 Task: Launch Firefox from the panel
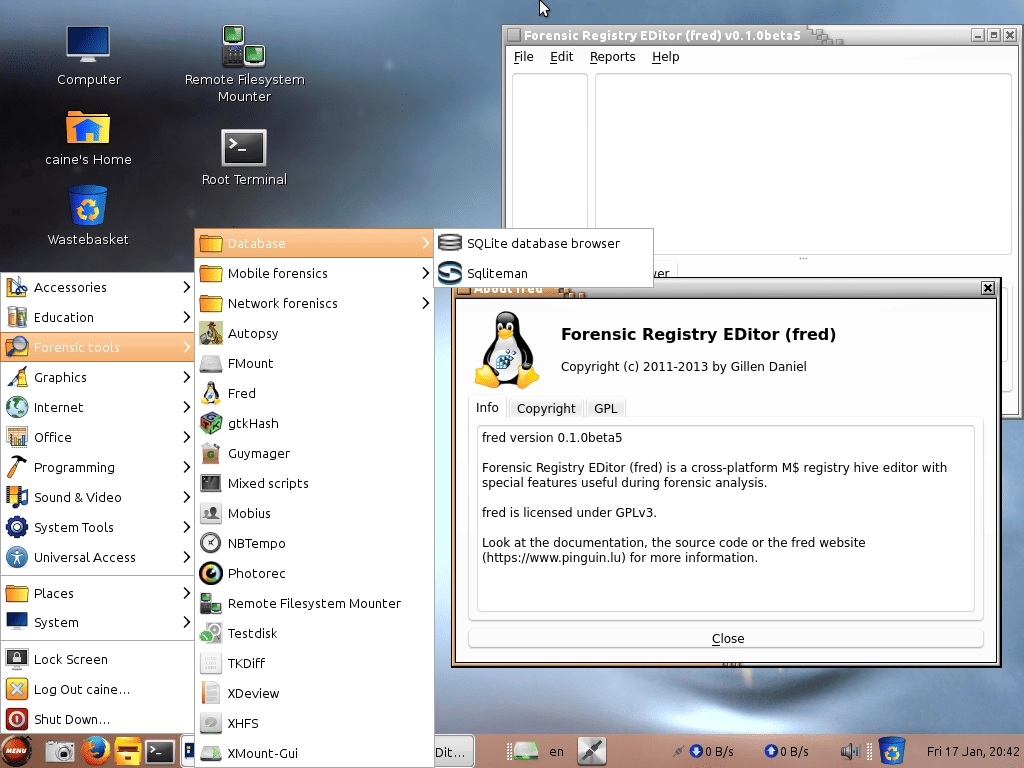click(x=95, y=751)
